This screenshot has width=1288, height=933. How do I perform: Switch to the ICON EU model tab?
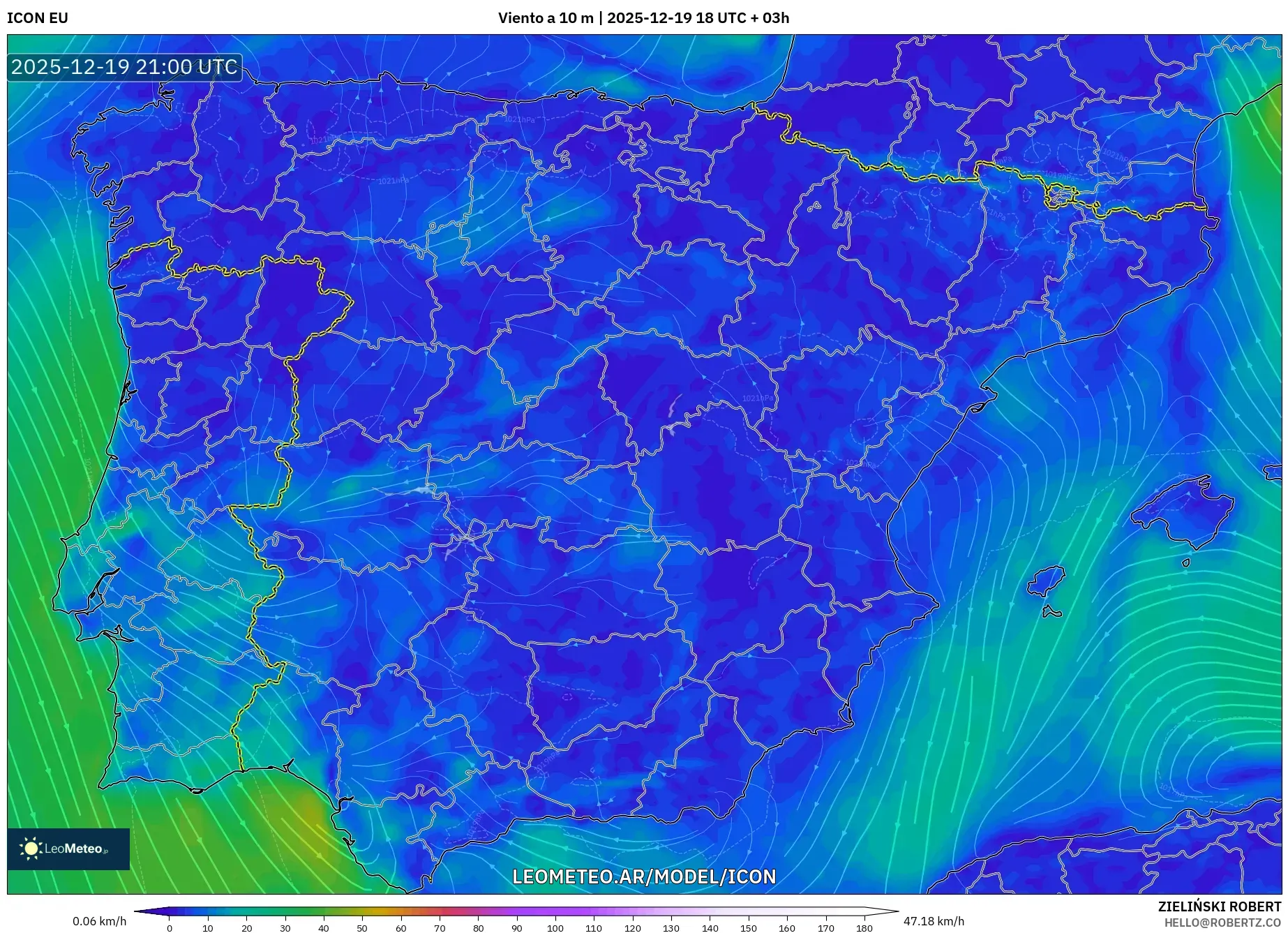pyautogui.click(x=38, y=18)
